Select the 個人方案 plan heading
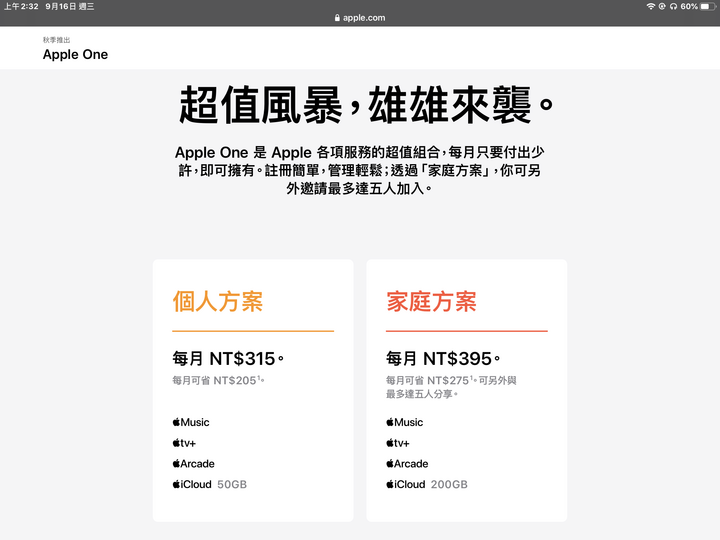The width and height of the screenshot is (720, 540). 218,302
